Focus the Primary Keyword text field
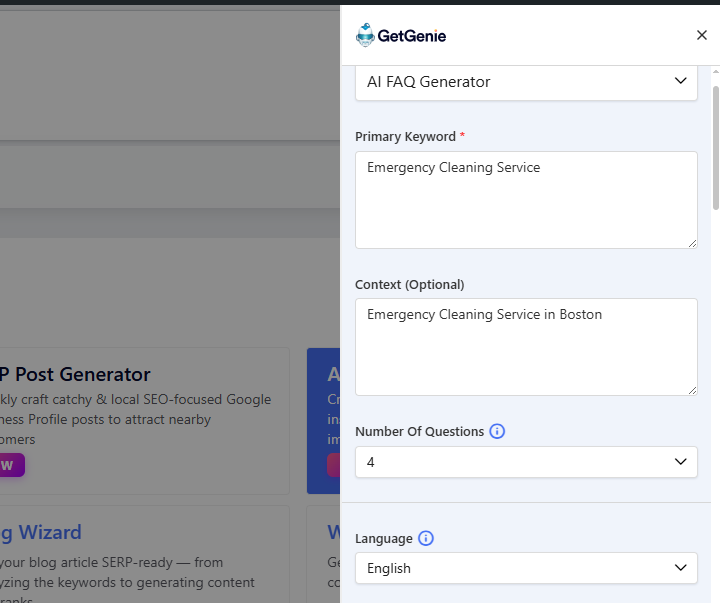Viewport: 720px width, 603px height. click(x=526, y=199)
